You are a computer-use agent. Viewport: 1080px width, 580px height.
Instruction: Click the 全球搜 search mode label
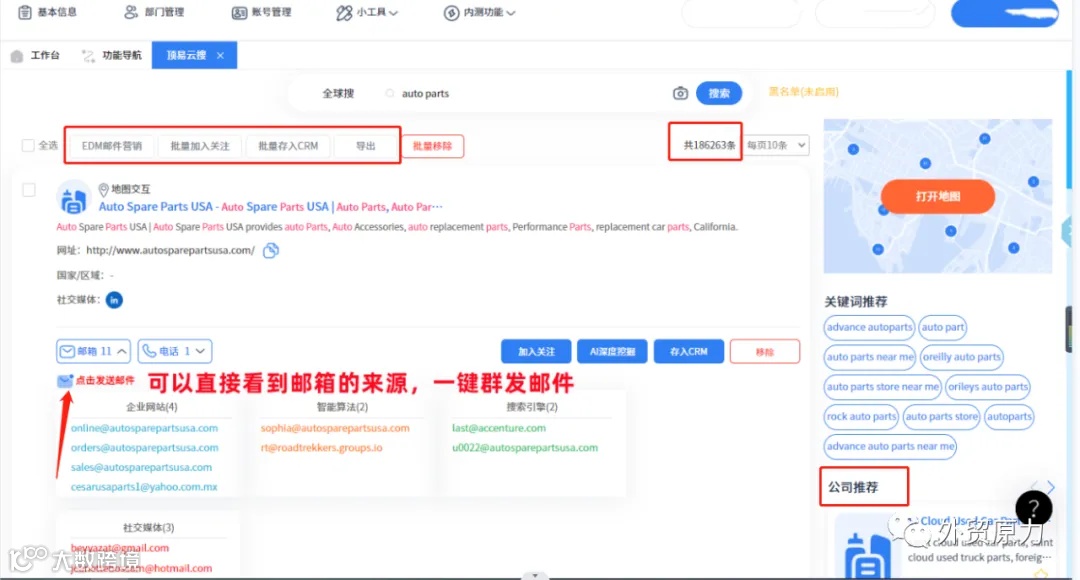click(x=338, y=93)
